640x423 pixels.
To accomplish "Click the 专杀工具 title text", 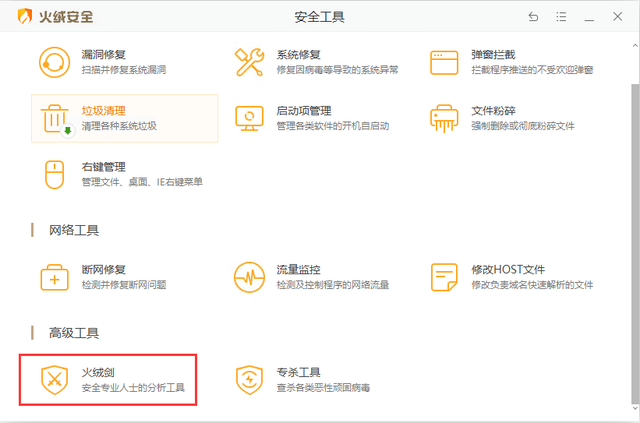I will (298, 373).
